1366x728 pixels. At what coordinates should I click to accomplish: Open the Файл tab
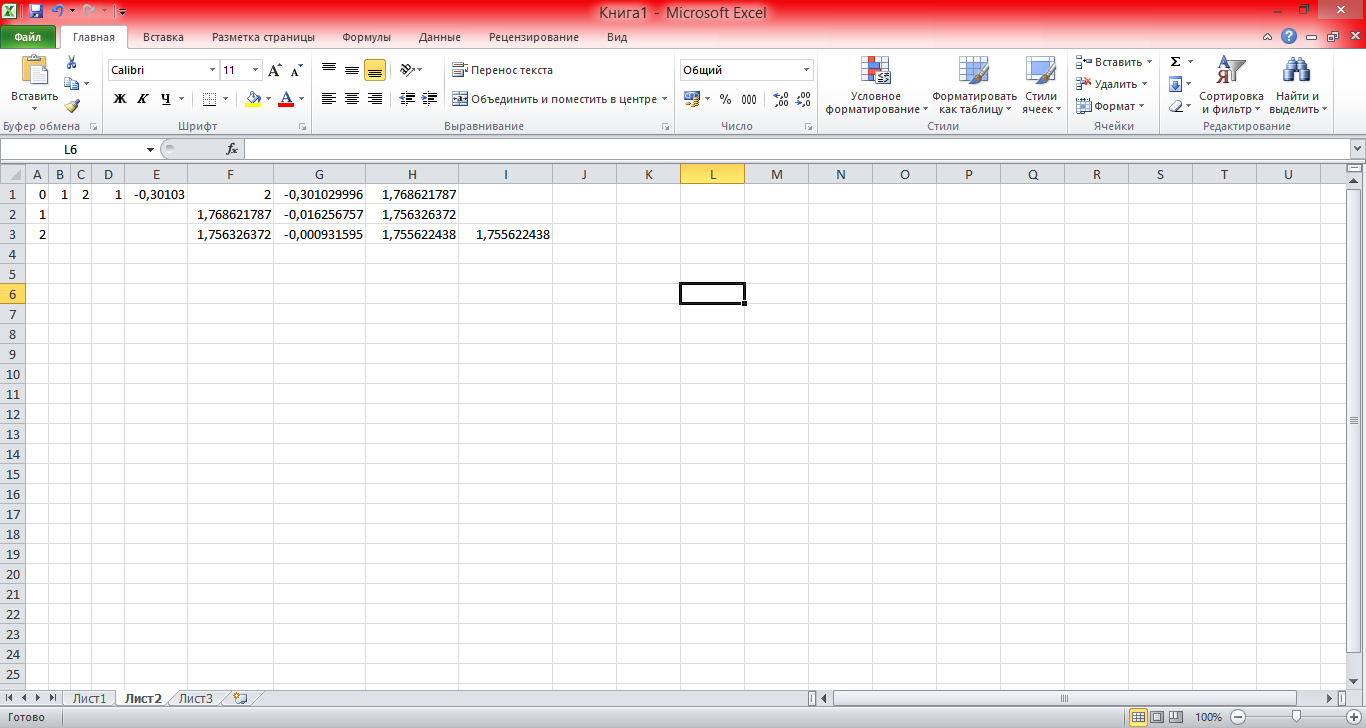(x=28, y=37)
